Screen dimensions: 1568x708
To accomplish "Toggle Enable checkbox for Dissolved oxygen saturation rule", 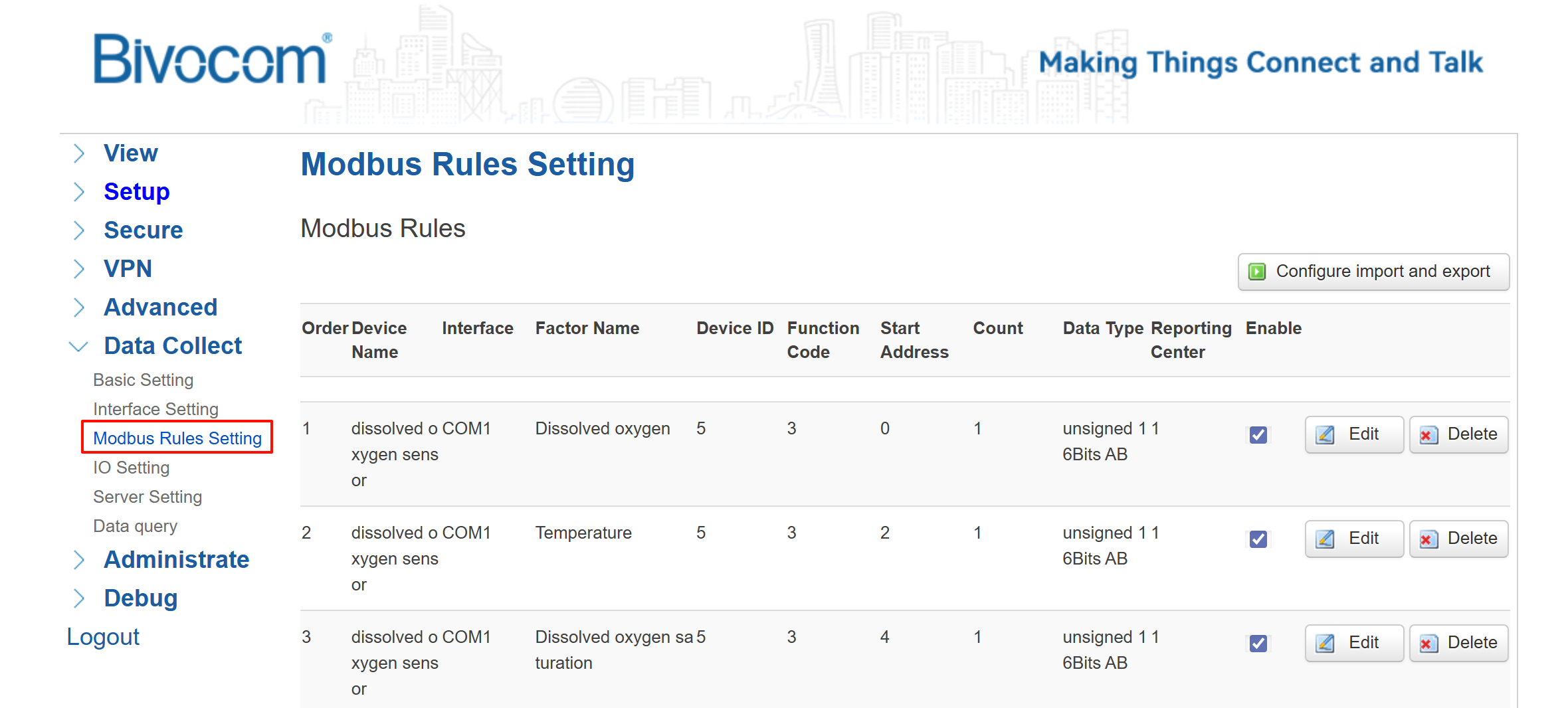I will point(1258,644).
